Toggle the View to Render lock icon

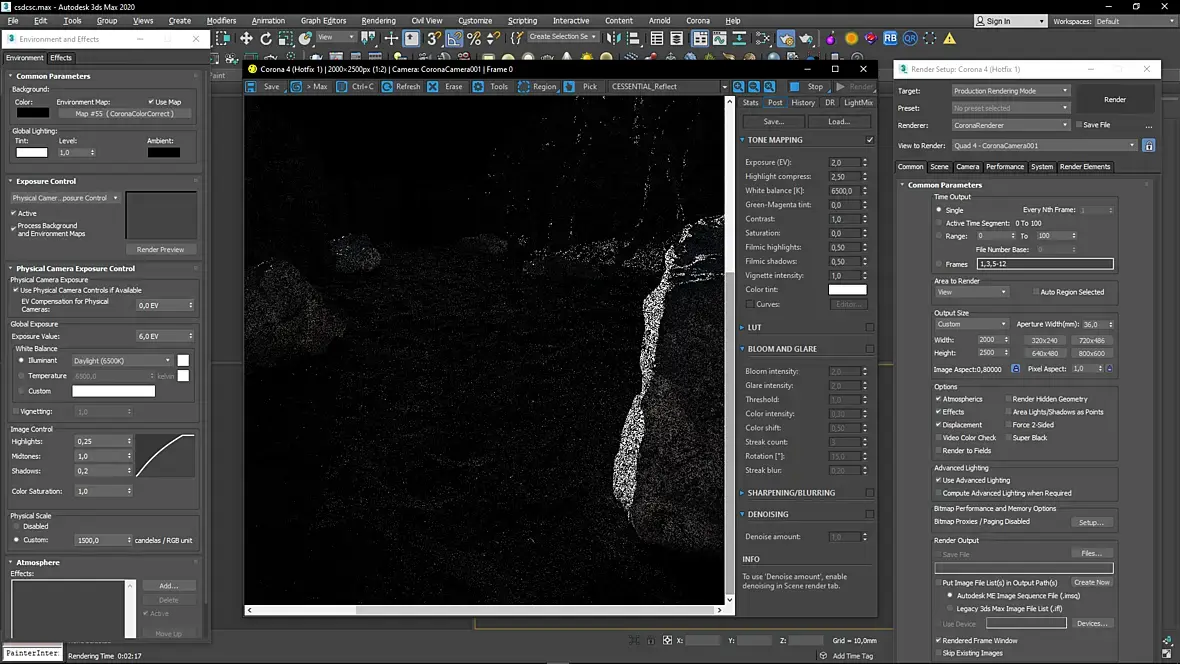(1149, 146)
